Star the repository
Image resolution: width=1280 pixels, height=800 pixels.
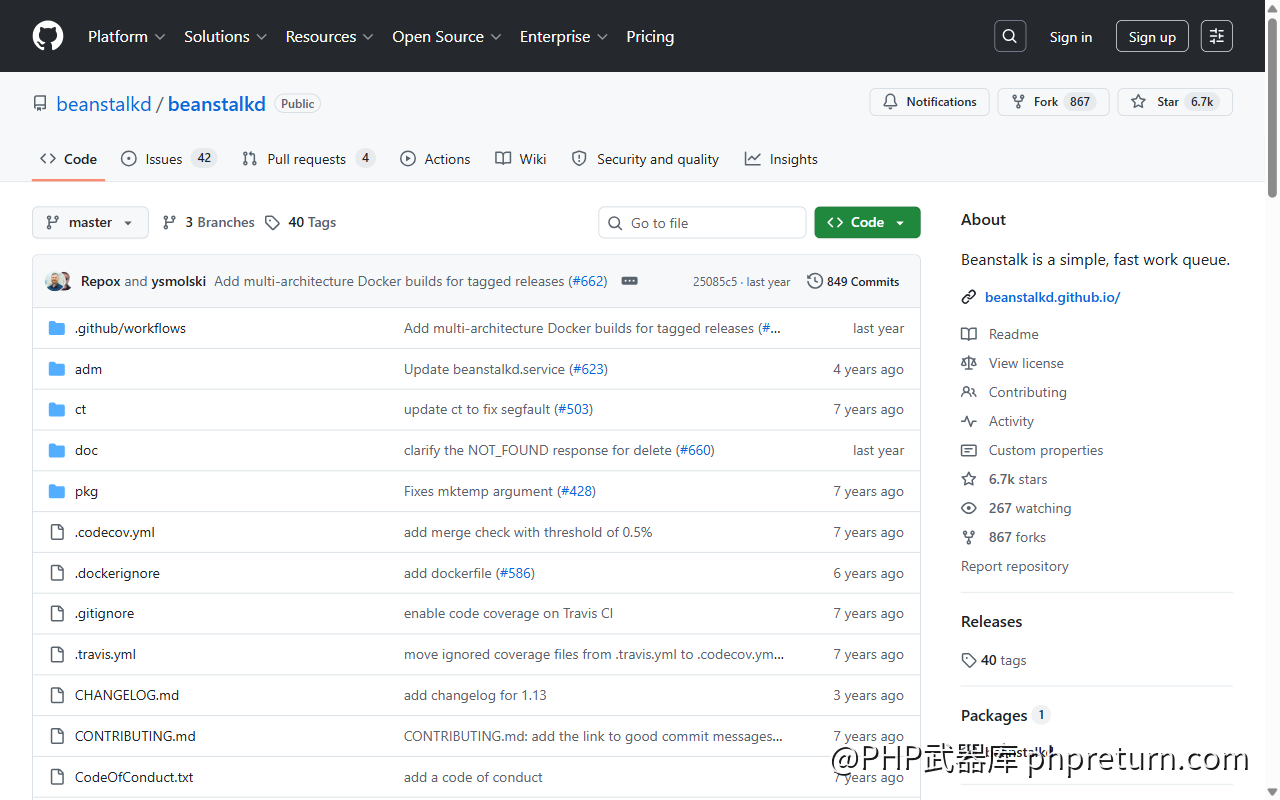pos(1175,102)
